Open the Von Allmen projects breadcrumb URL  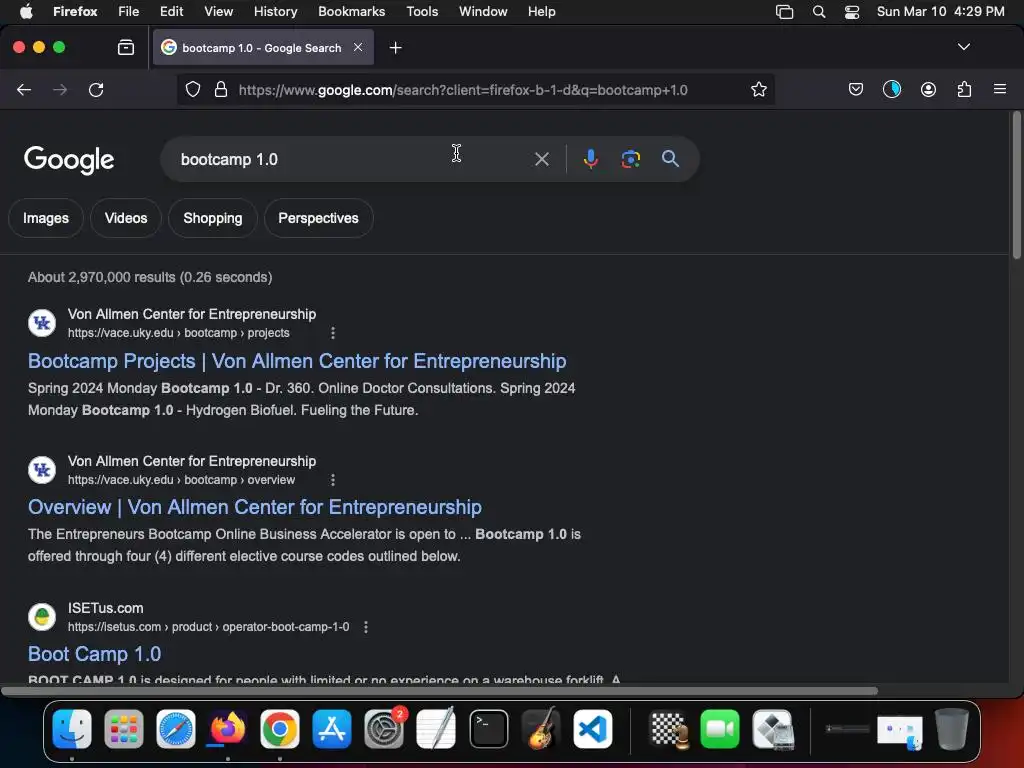click(178, 333)
